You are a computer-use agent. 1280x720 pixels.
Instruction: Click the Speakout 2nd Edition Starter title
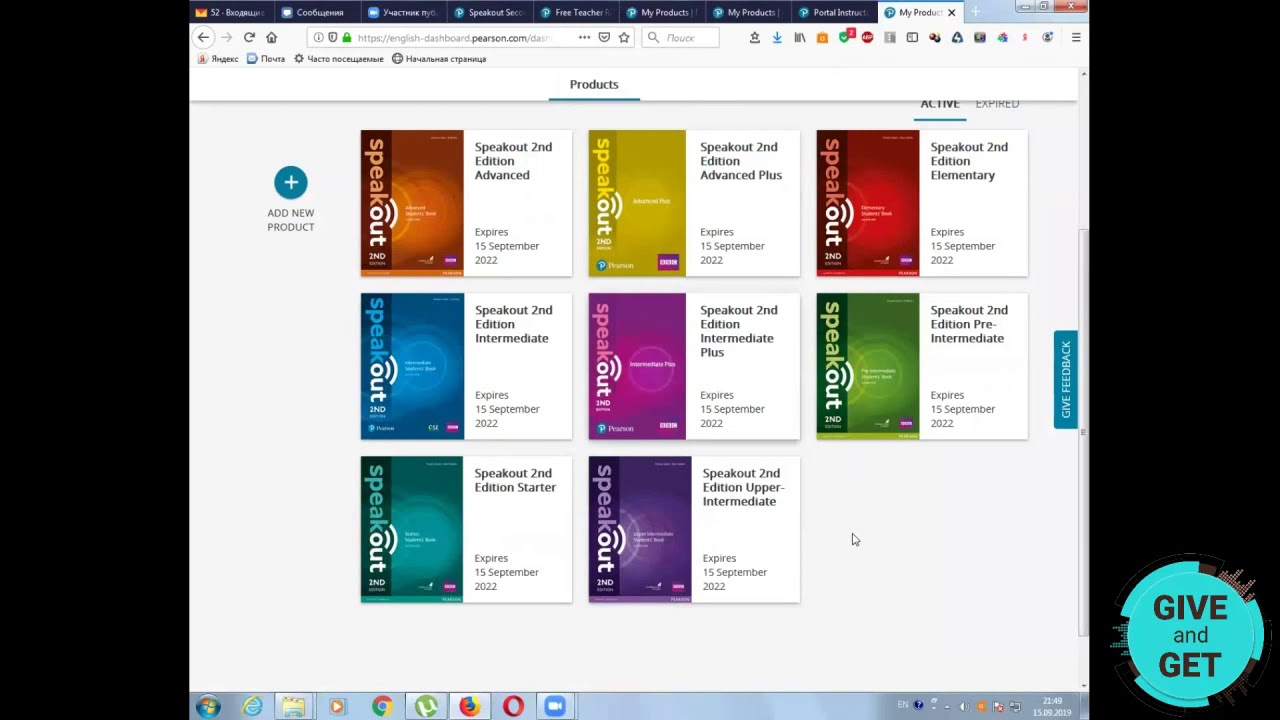(515, 480)
